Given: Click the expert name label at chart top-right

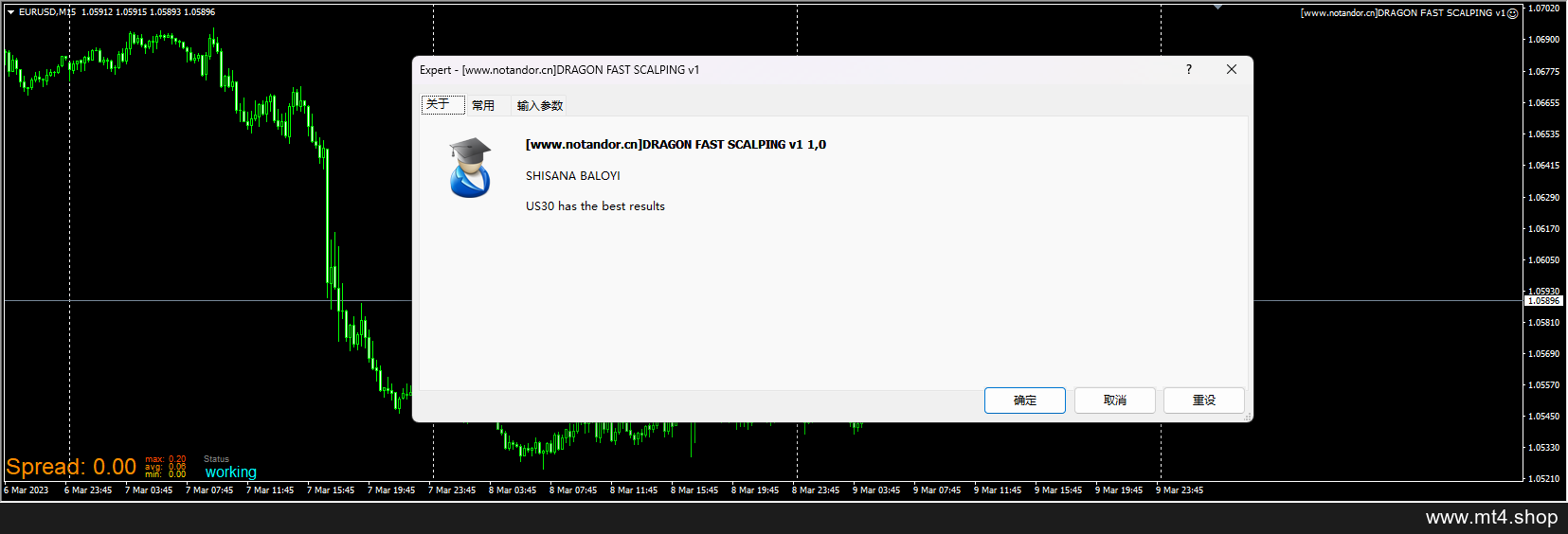Looking at the screenshot, I should click(1402, 13).
